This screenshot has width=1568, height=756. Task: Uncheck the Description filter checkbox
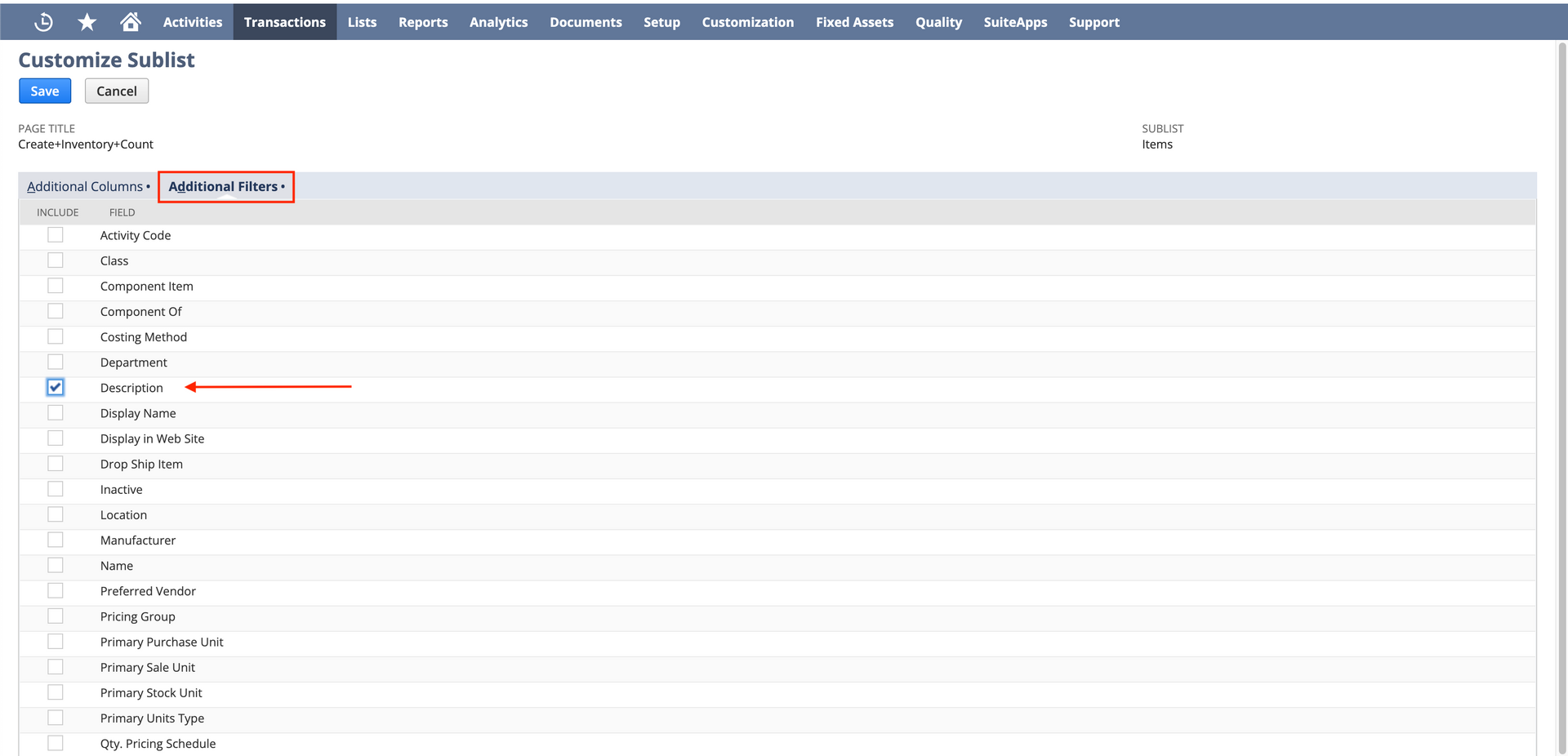56,387
